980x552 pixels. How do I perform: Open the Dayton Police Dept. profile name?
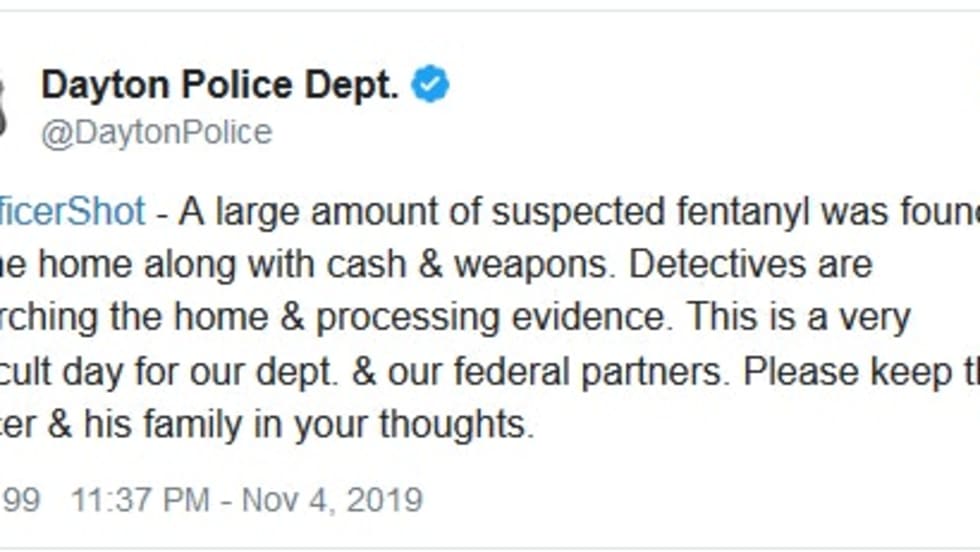pyautogui.click(x=220, y=87)
